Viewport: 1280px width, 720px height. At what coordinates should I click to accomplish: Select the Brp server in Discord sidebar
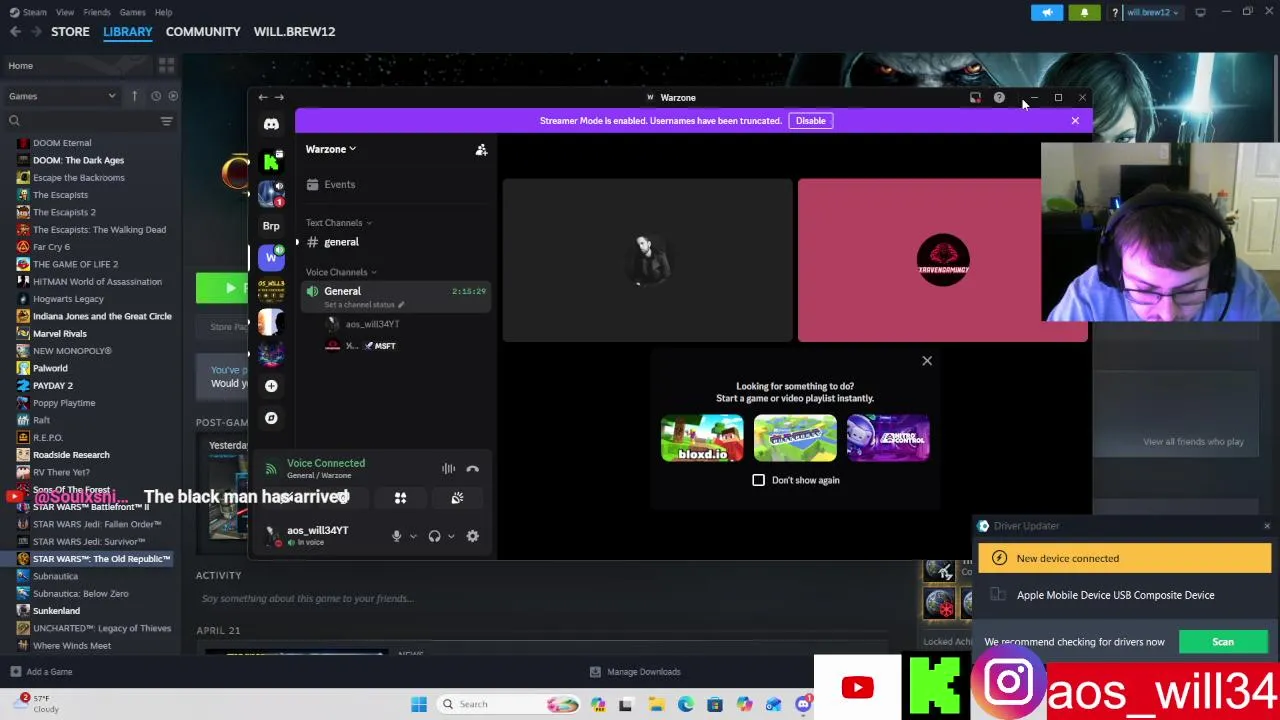(271, 226)
